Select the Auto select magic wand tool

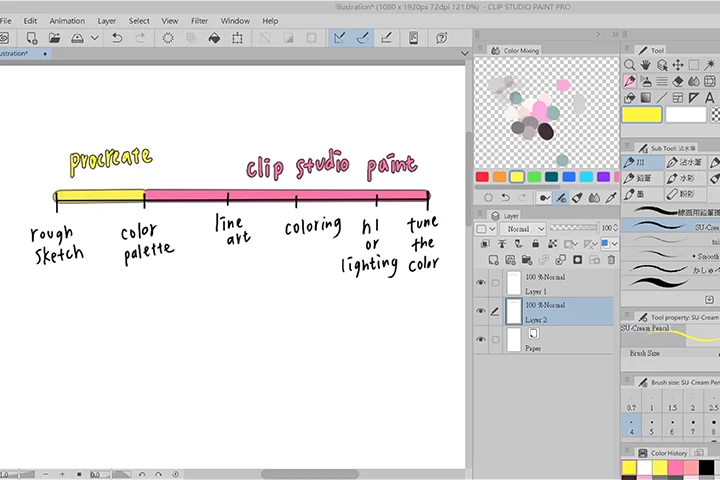710,65
